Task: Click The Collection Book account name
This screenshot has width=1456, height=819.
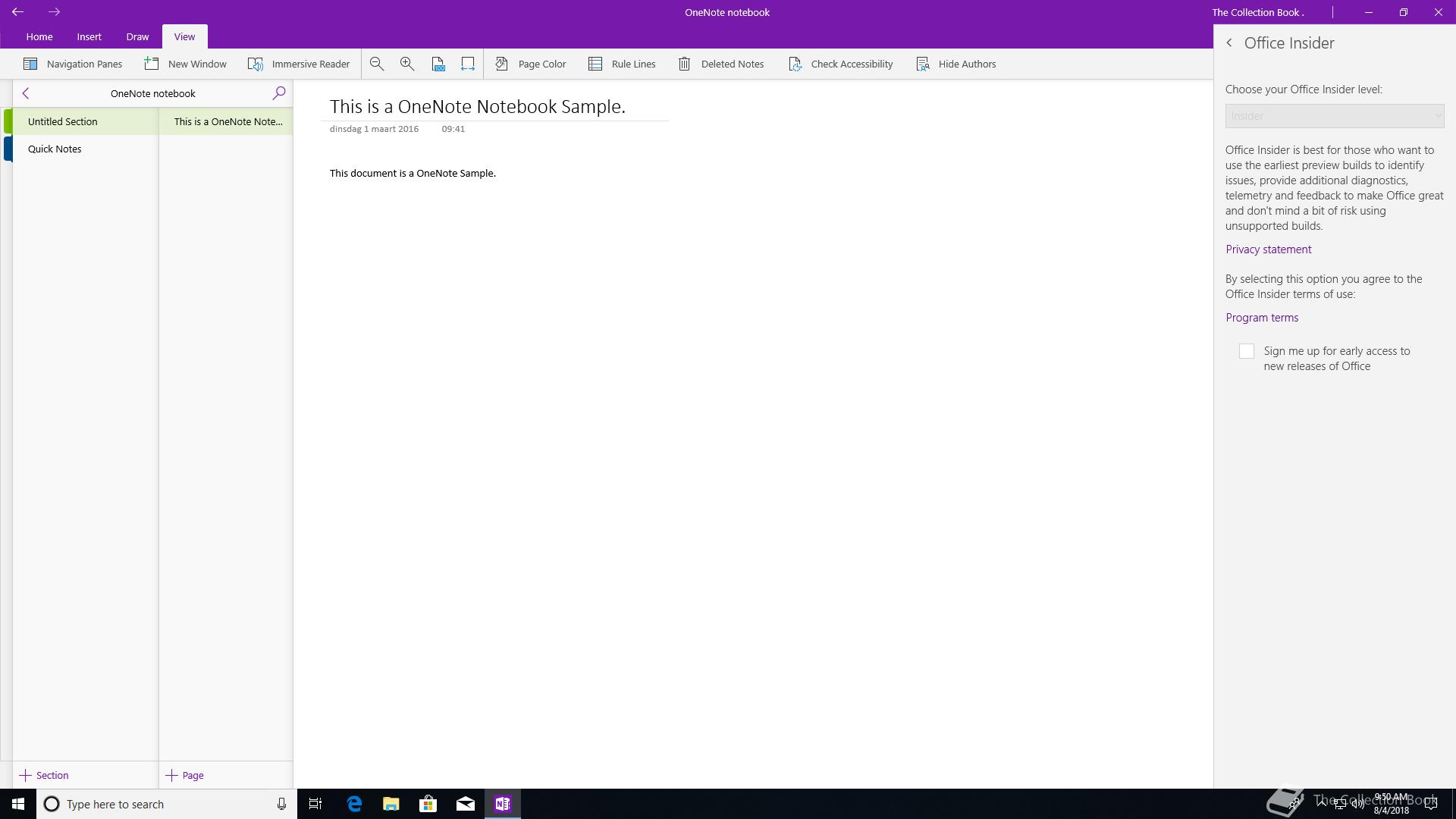Action: point(1257,12)
